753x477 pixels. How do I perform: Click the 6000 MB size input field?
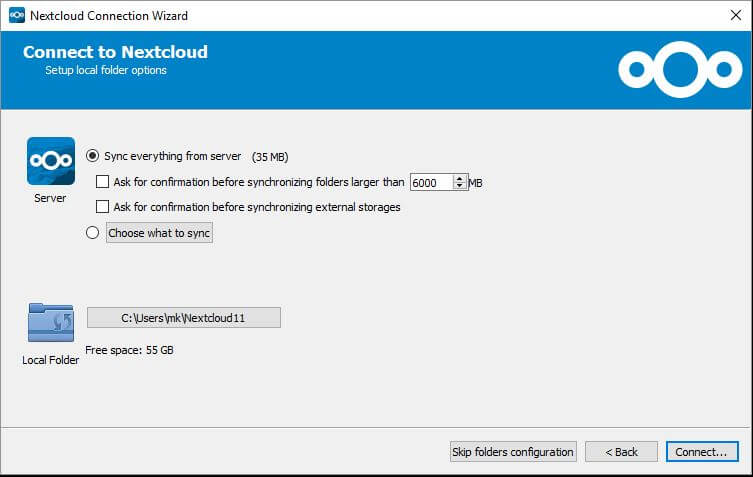[x=432, y=183]
